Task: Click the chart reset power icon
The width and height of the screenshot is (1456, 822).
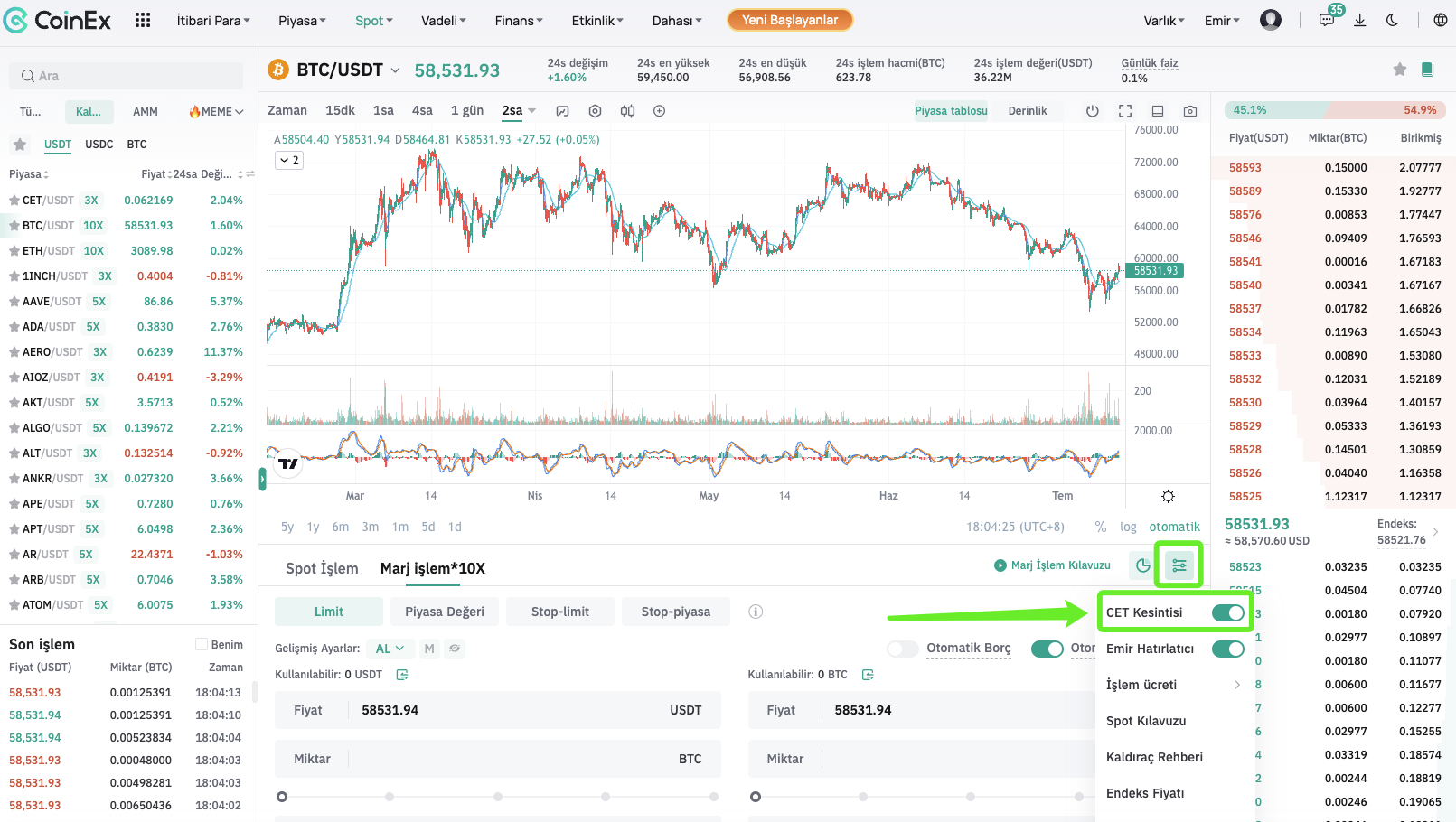Action: (x=1093, y=111)
